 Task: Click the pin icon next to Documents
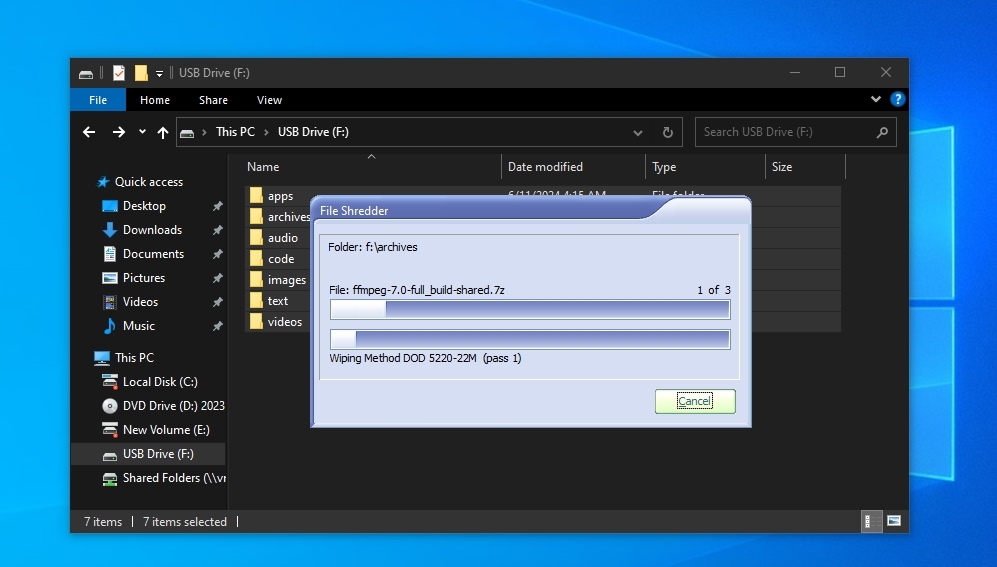tap(217, 254)
